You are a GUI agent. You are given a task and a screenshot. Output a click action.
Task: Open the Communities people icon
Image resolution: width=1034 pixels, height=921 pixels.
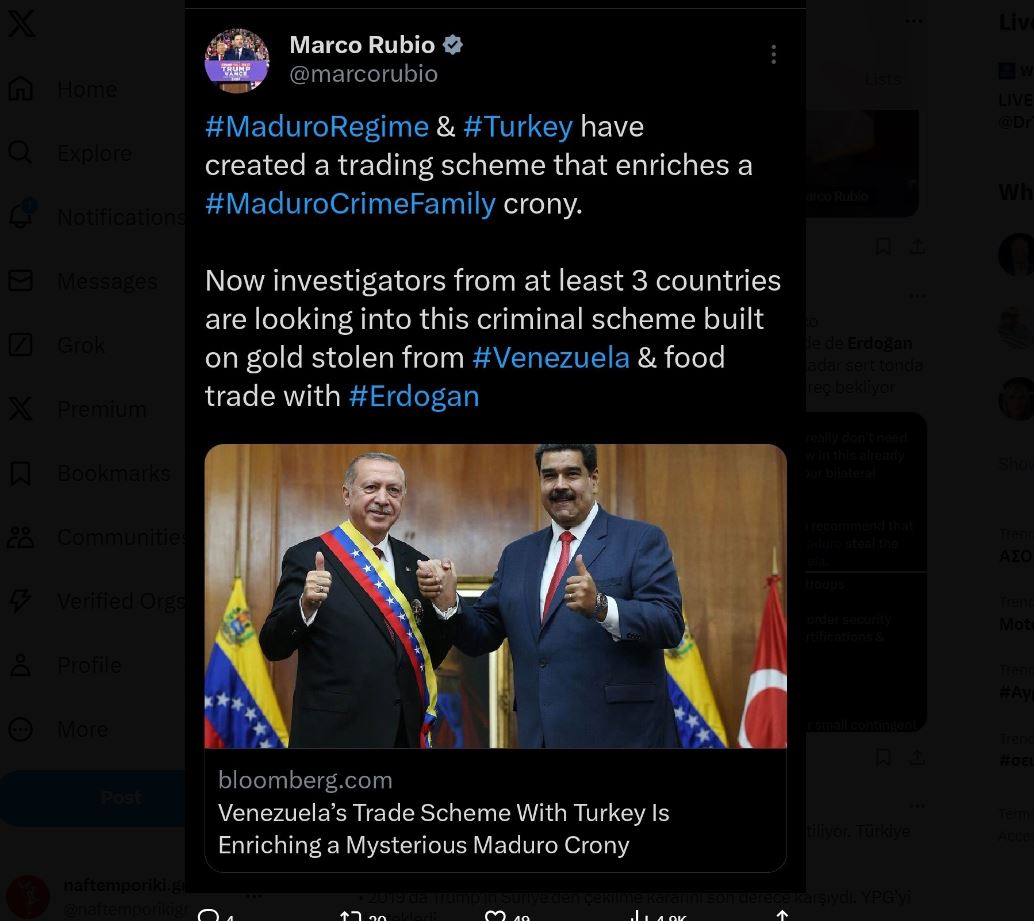point(20,537)
